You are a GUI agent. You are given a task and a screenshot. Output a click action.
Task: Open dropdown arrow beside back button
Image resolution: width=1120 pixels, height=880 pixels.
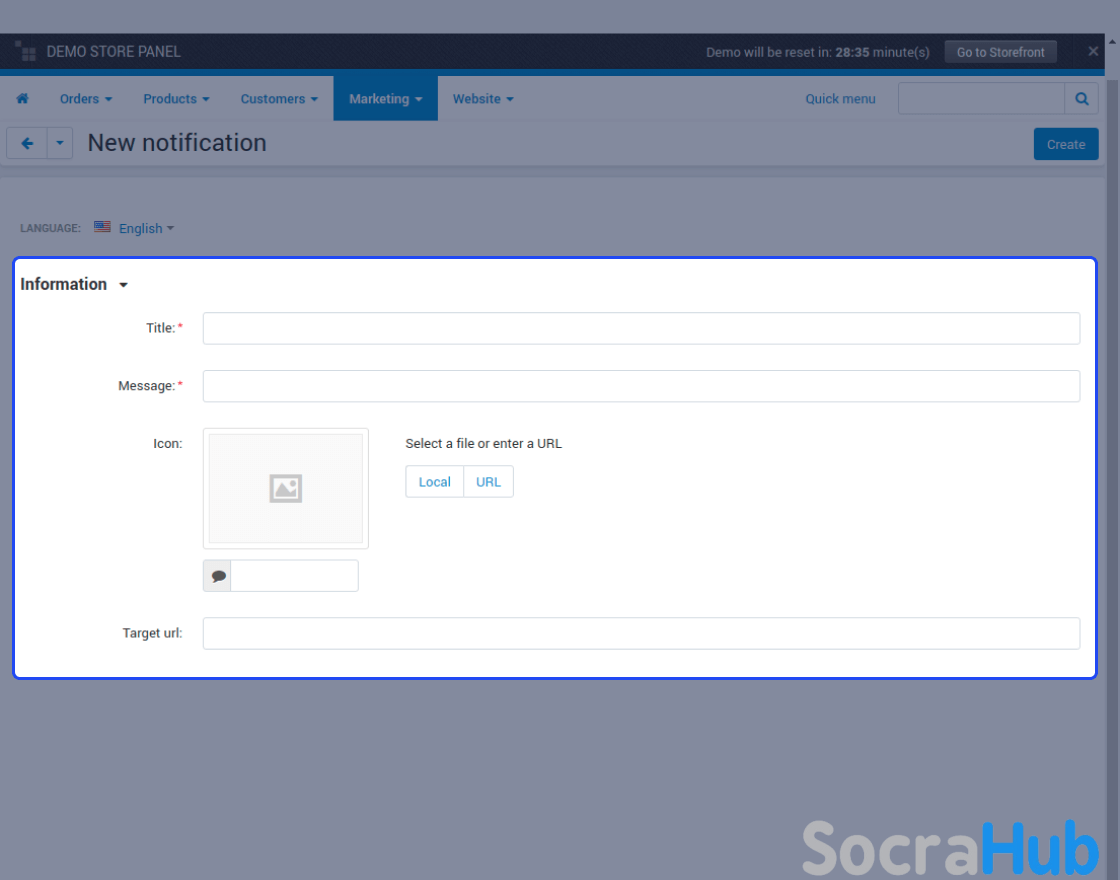click(x=60, y=144)
